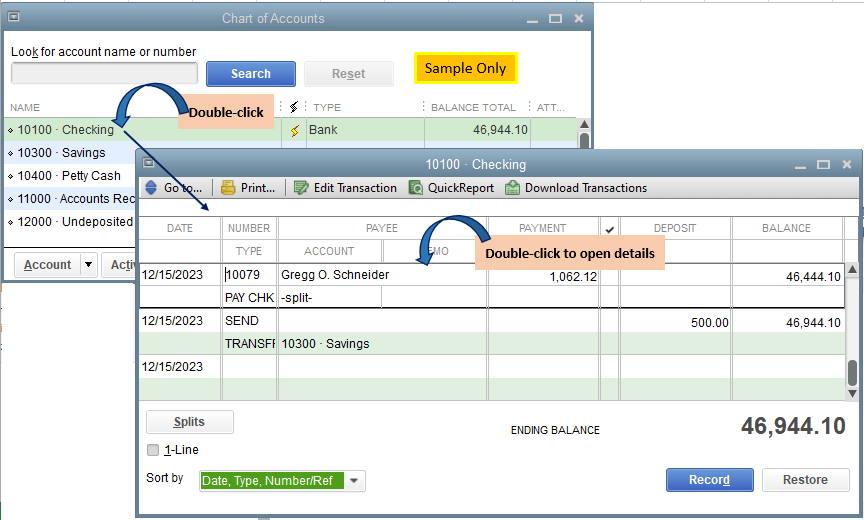Screen dimensions: 864x520
Task: Select the 11000 · Accounts Receivable row
Action: (70, 199)
